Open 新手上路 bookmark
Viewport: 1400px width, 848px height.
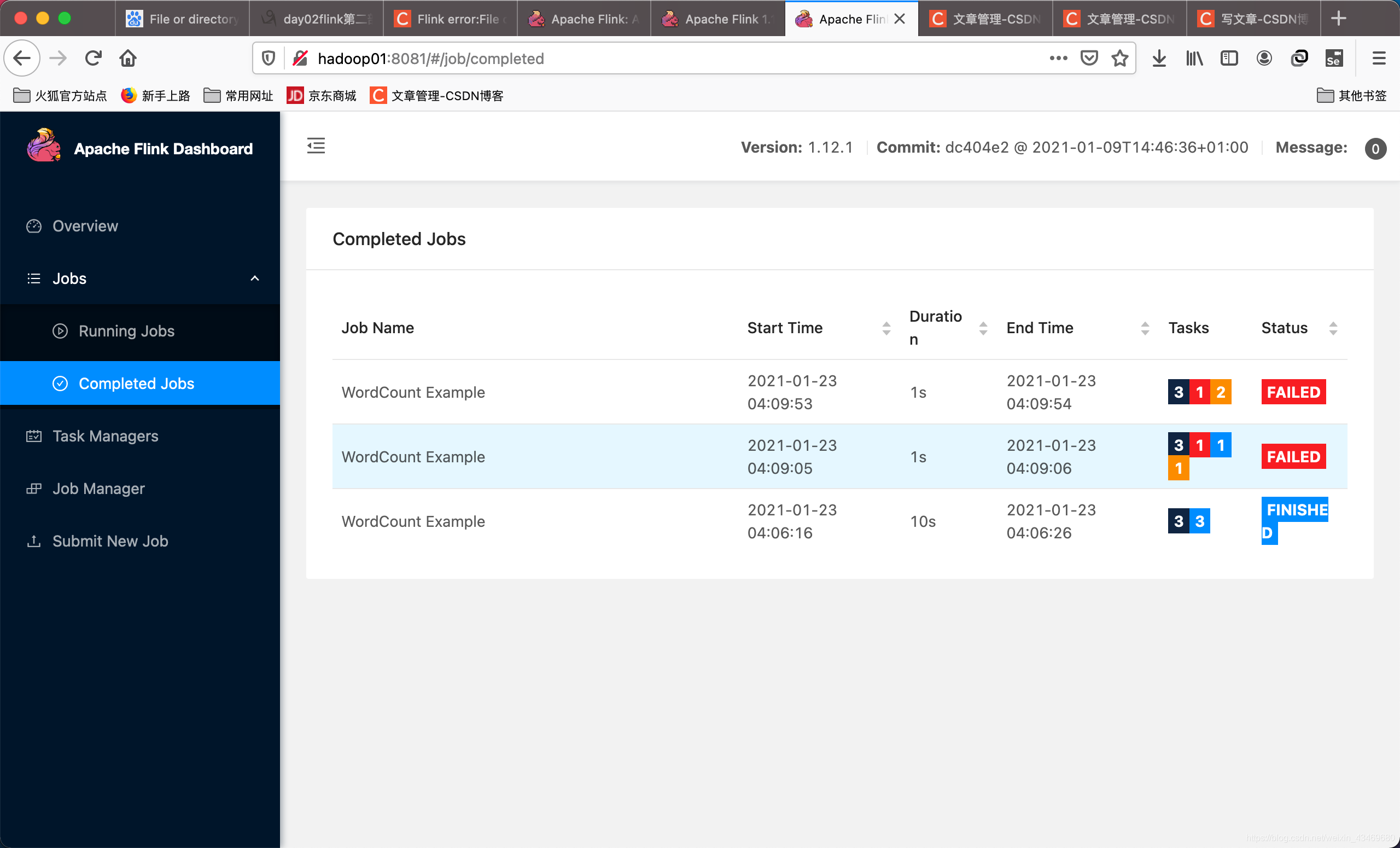(156, 96)
